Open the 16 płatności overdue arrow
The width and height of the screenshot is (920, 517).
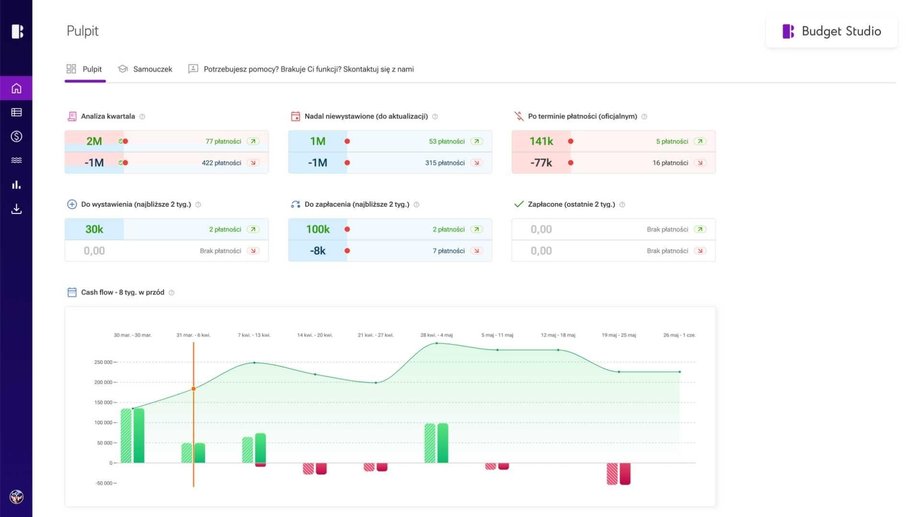pyautogui.click(x=700, y=162)
